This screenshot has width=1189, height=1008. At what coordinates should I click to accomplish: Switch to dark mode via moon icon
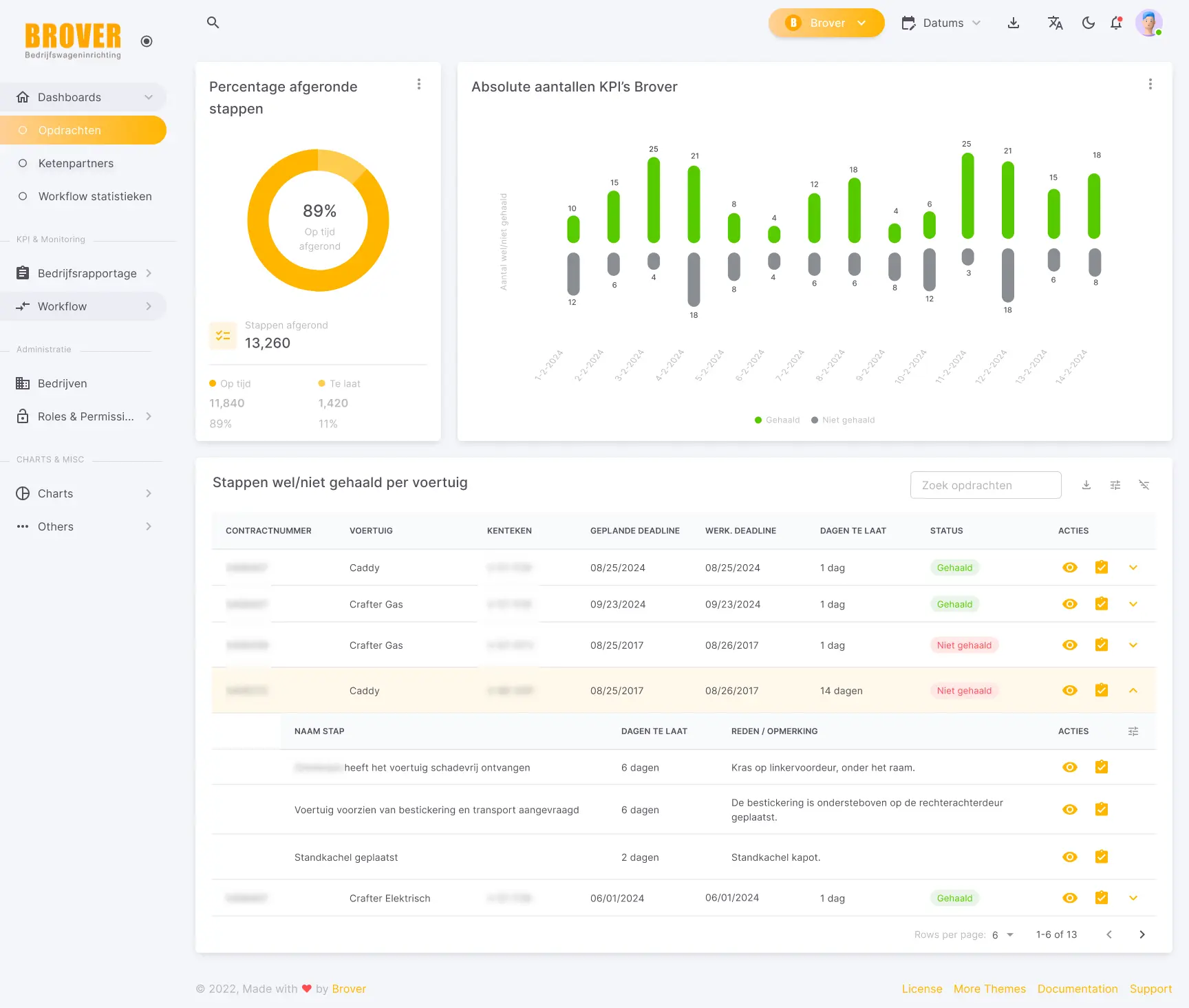1088,23
